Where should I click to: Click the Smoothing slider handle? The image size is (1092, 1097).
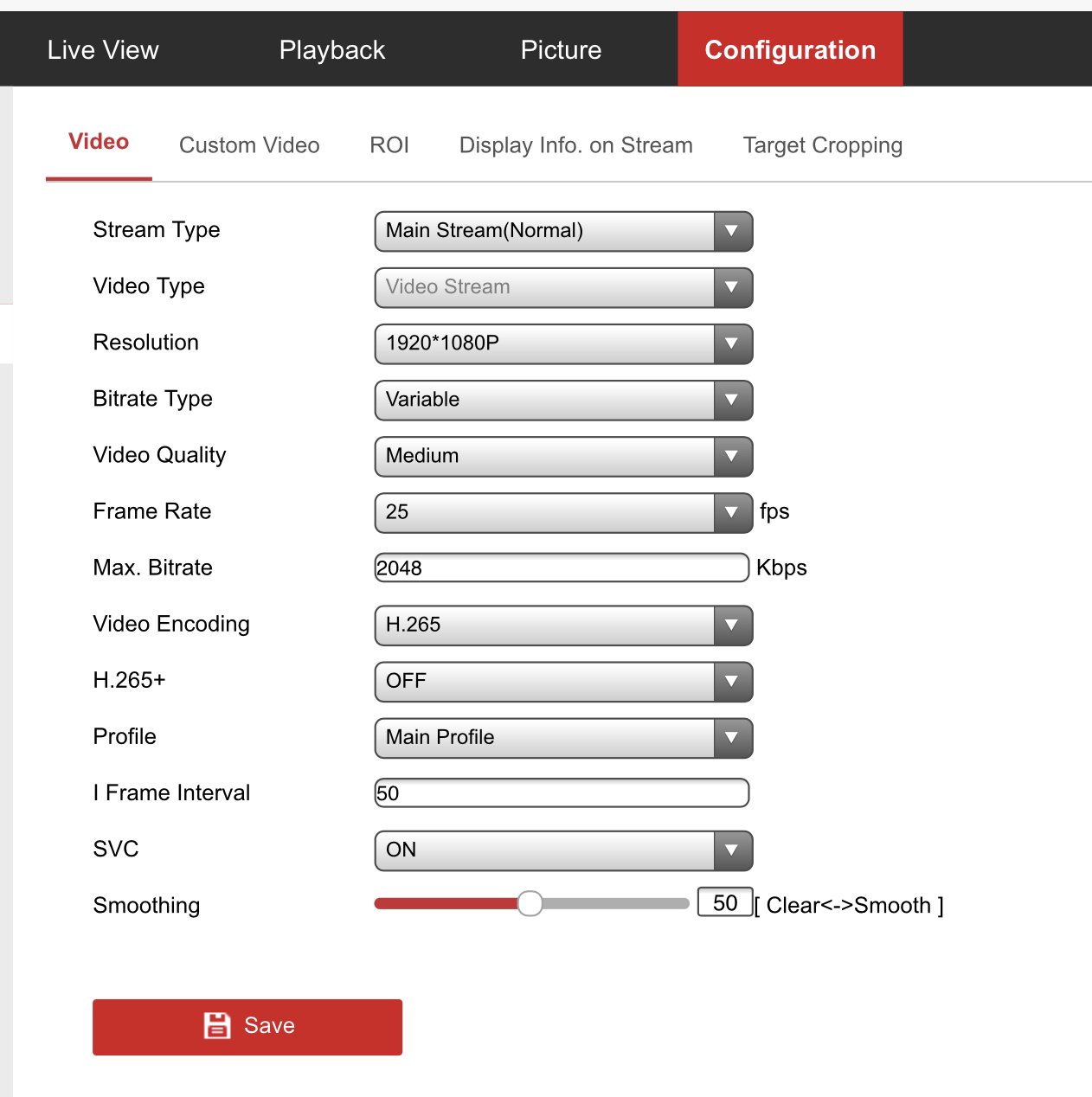point(530,903)
